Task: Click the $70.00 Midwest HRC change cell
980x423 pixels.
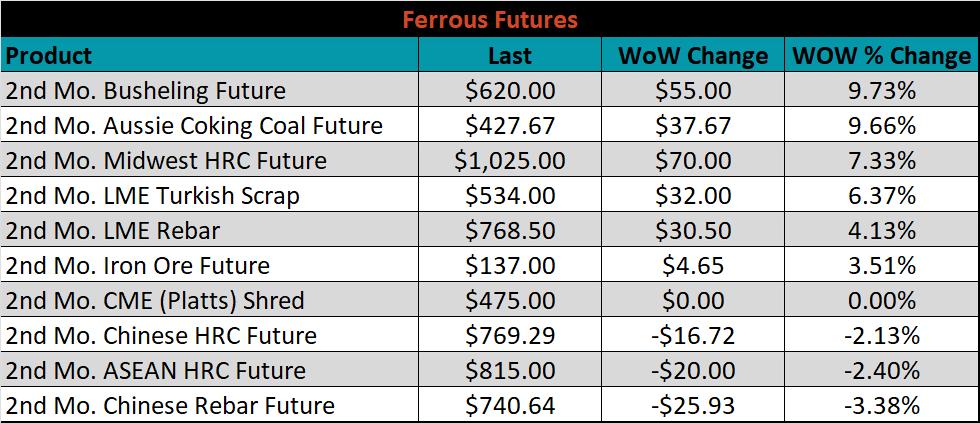Action: (692, 159)
